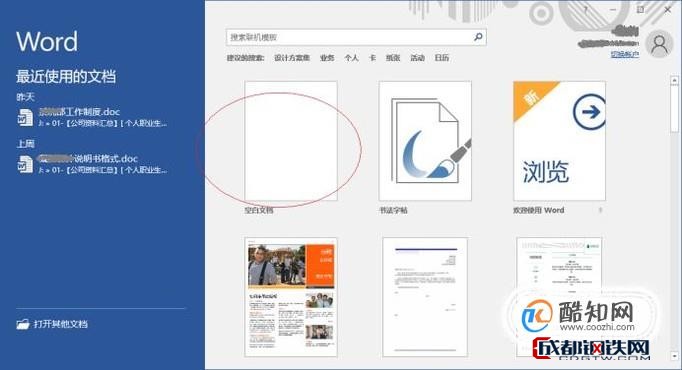Open the 欢迎使用 Word tour template
The height and width of the screenshot is (370, 682).
click(559, 141)
